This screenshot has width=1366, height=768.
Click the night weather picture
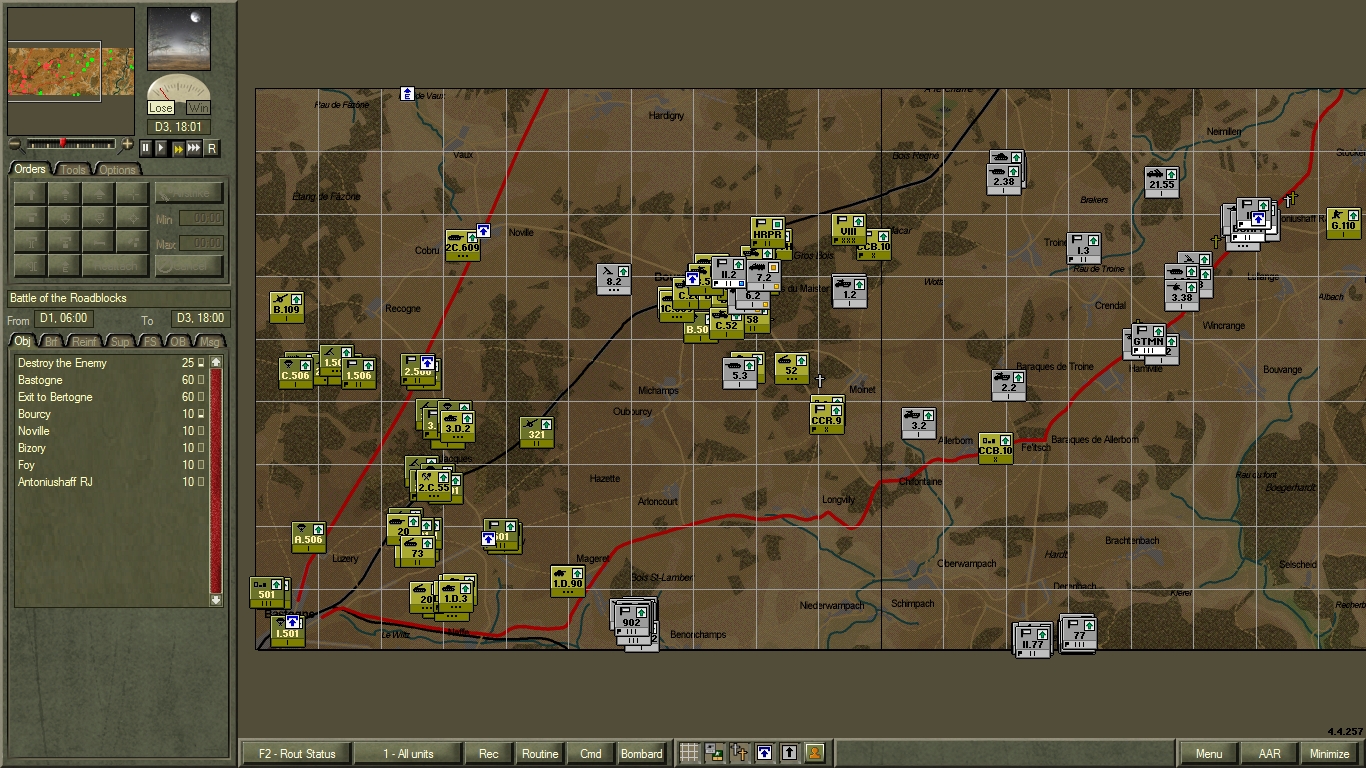(x=179, y=39)
